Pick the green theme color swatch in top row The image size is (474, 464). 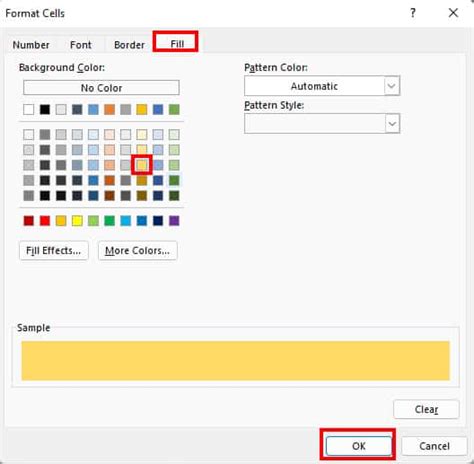174,109
